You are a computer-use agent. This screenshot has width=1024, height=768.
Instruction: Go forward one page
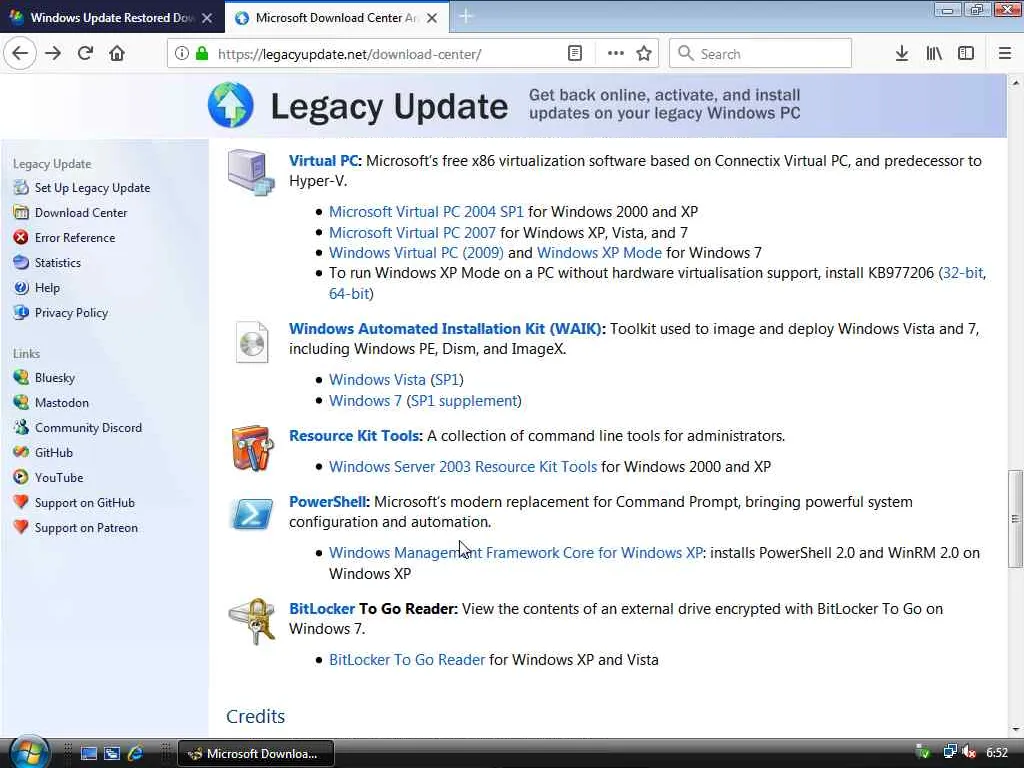click(53, 54)
